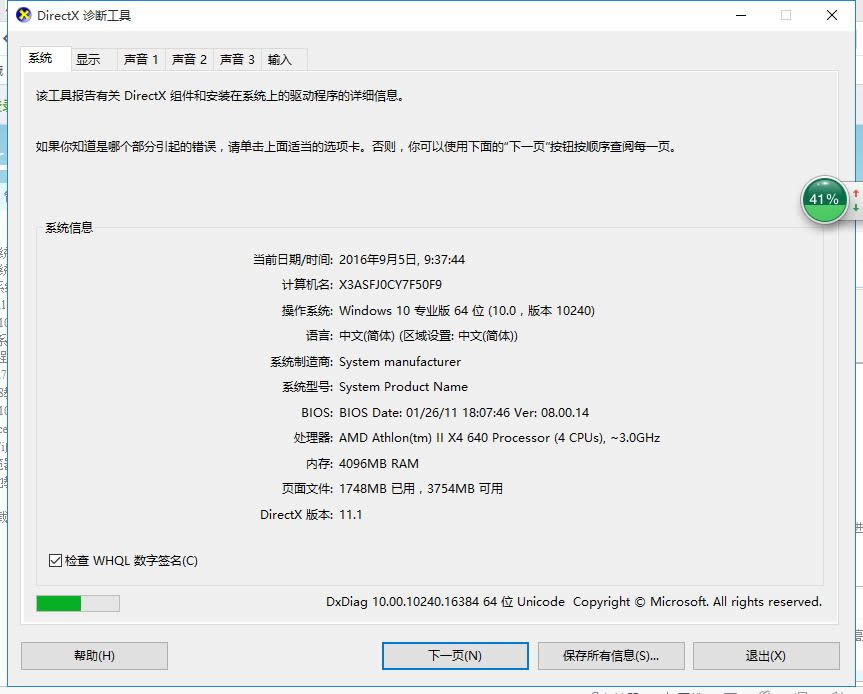863x694 pixels.
Task: Click the green scan progress bar
Action: (x=55, y=603)
